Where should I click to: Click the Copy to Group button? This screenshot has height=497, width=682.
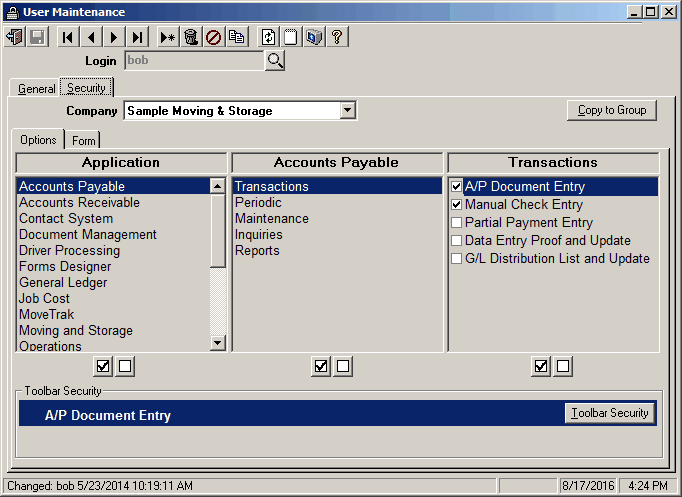point(612,110)
